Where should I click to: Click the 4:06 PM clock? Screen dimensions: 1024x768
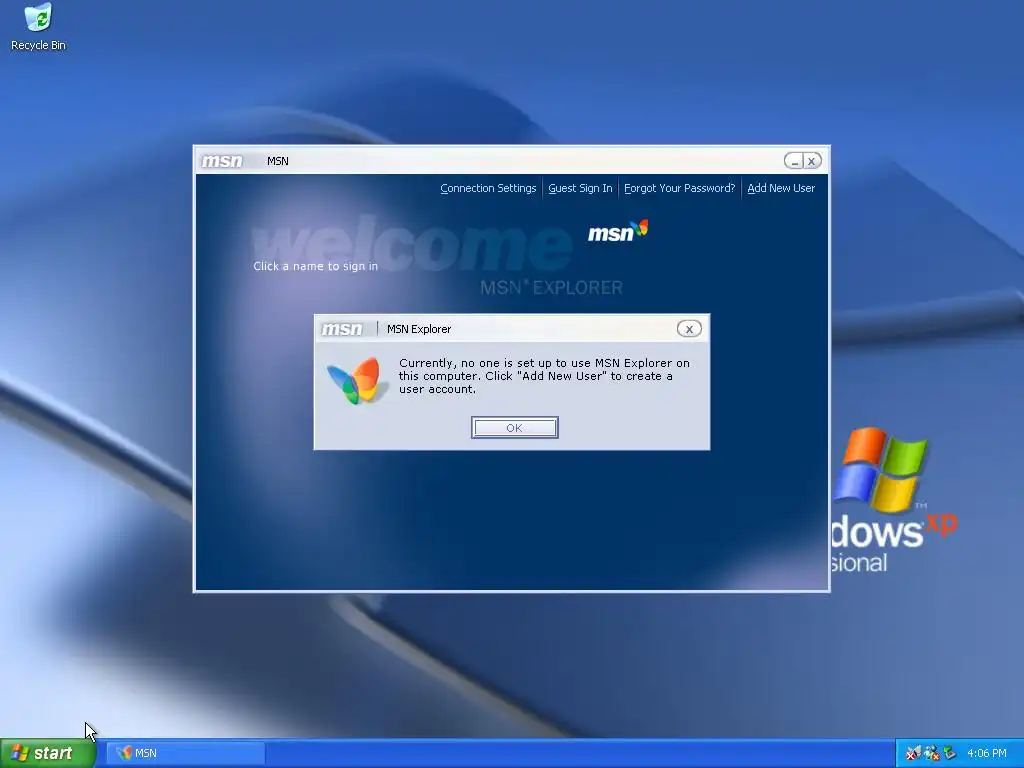pyautogui.click(x=987, y=753)
